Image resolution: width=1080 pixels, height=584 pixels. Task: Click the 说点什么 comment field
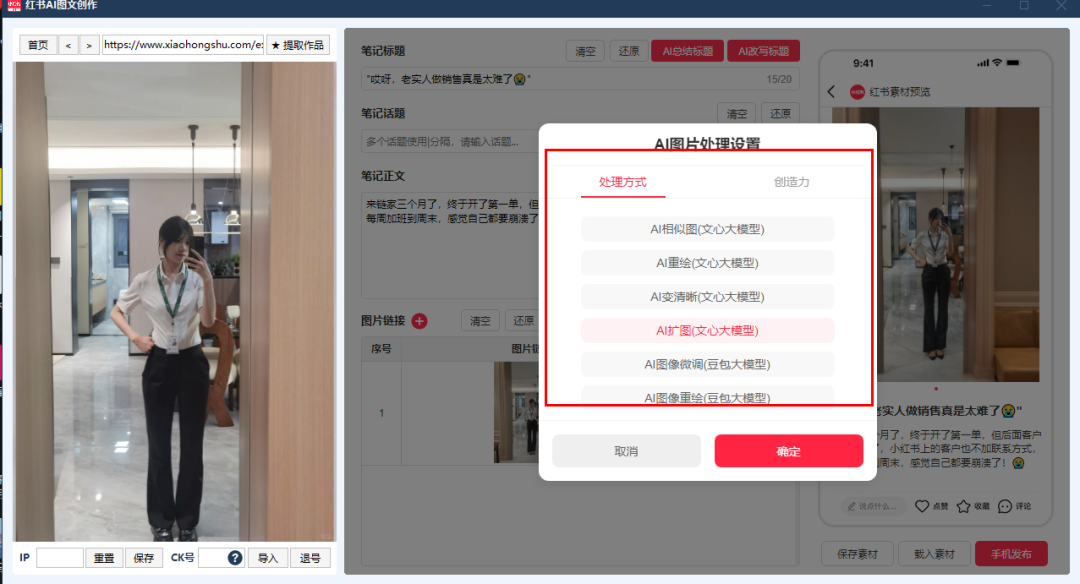[872, 506]
